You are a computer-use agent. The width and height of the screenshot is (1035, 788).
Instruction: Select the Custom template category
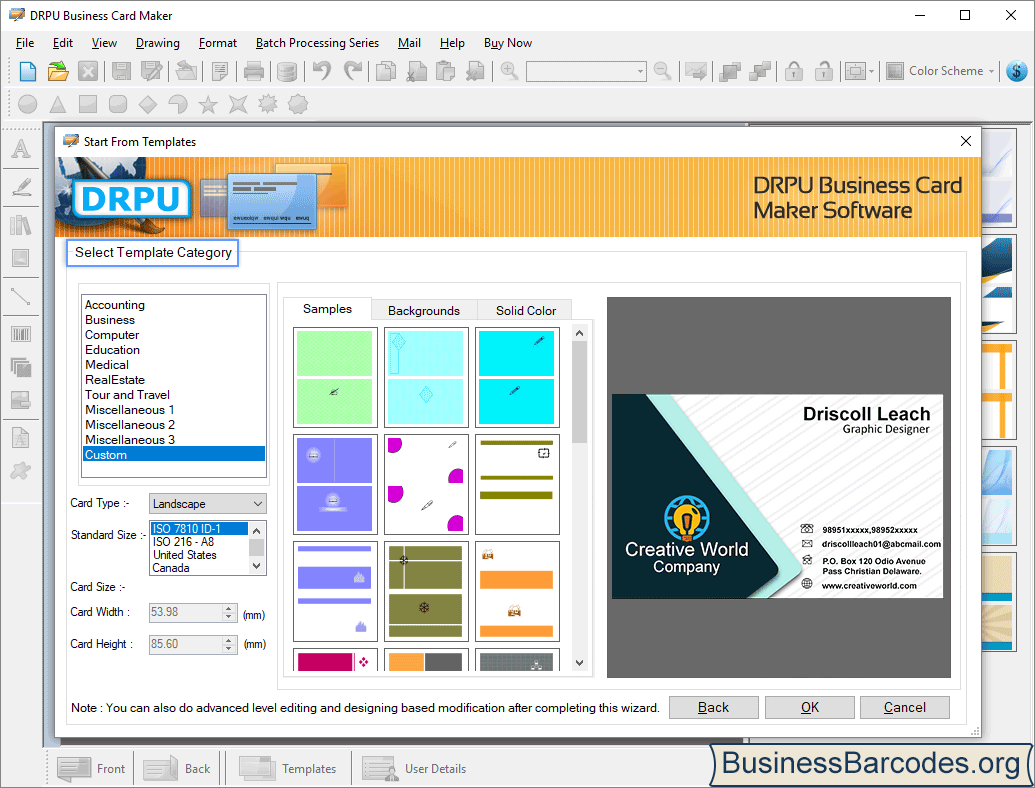[174, 455]
